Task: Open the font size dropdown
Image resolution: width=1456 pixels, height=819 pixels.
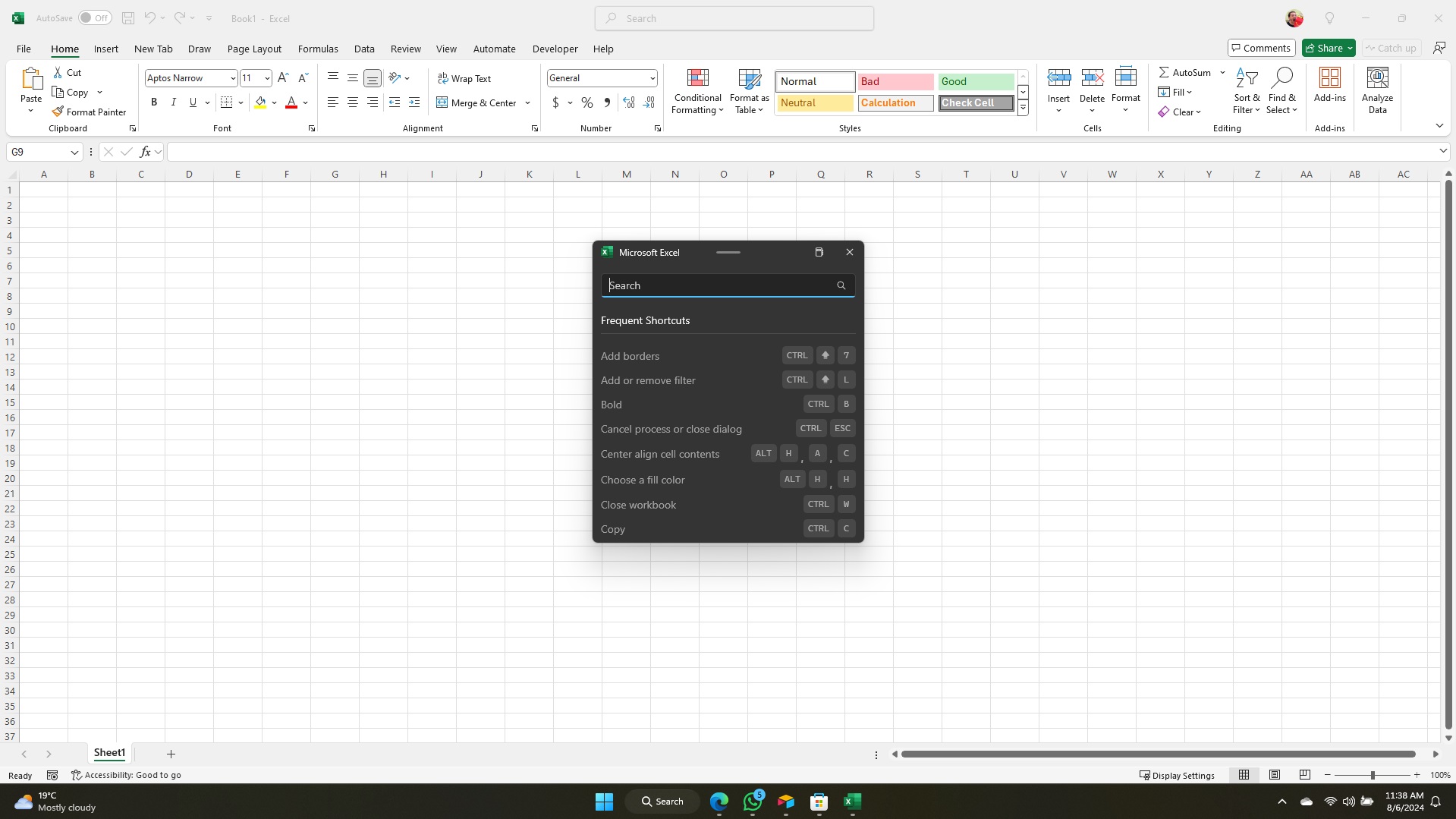Action: 267,78
